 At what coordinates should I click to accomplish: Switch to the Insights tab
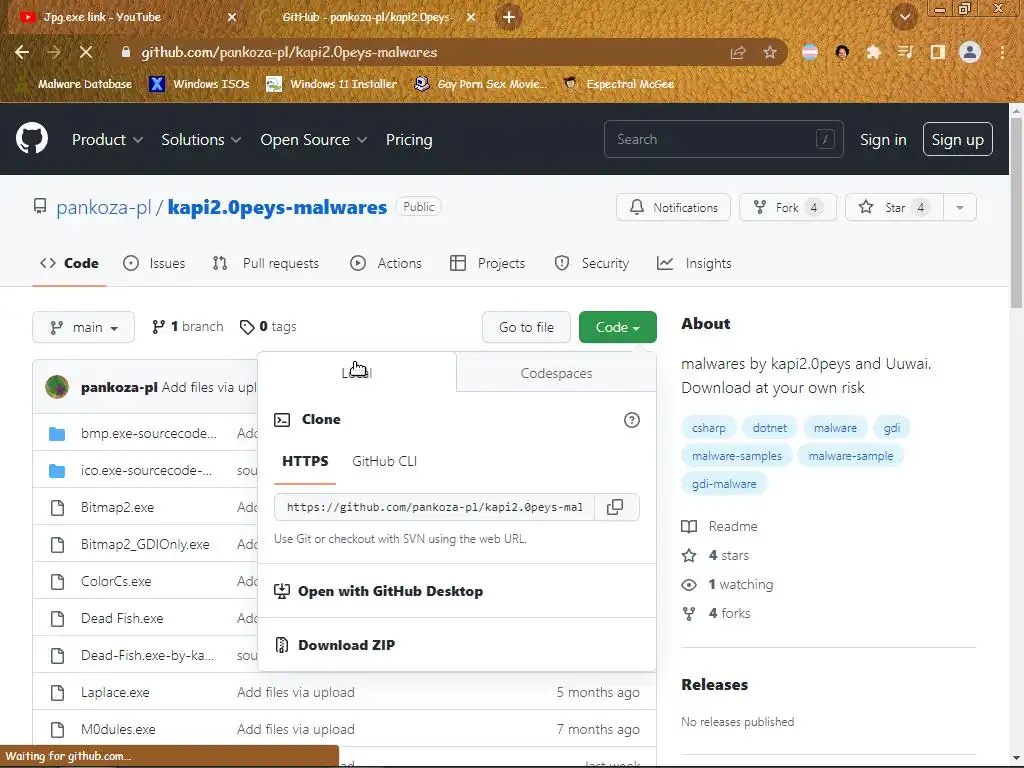tap(694, 263)
